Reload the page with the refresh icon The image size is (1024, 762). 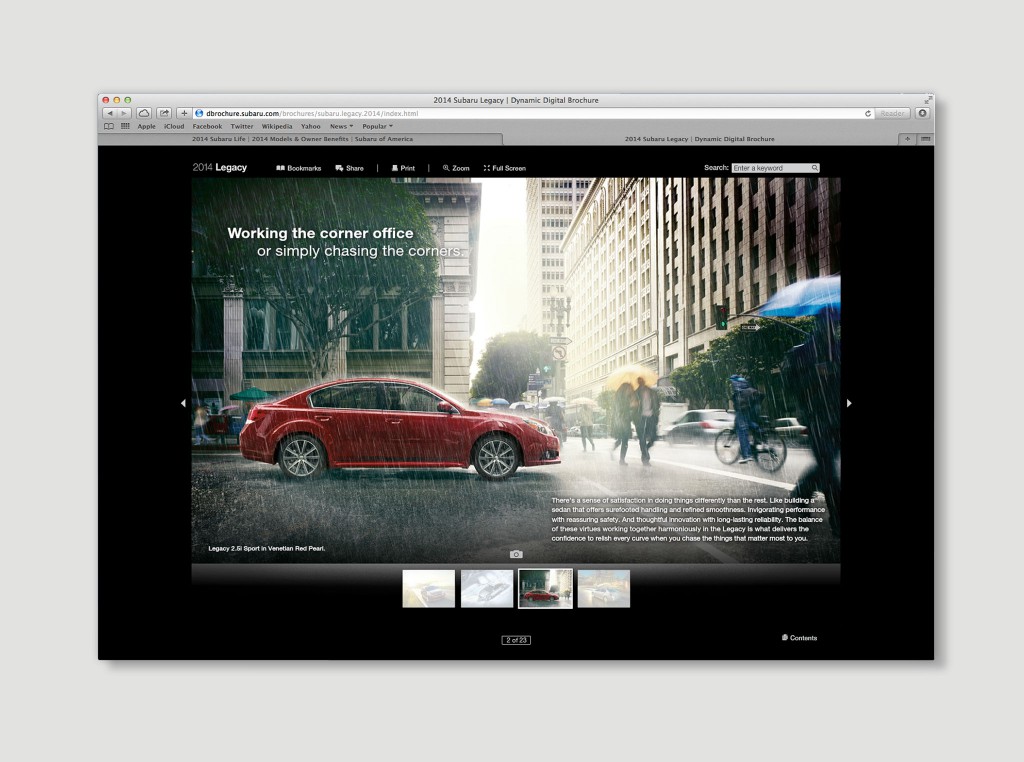[x=868, y=114]
